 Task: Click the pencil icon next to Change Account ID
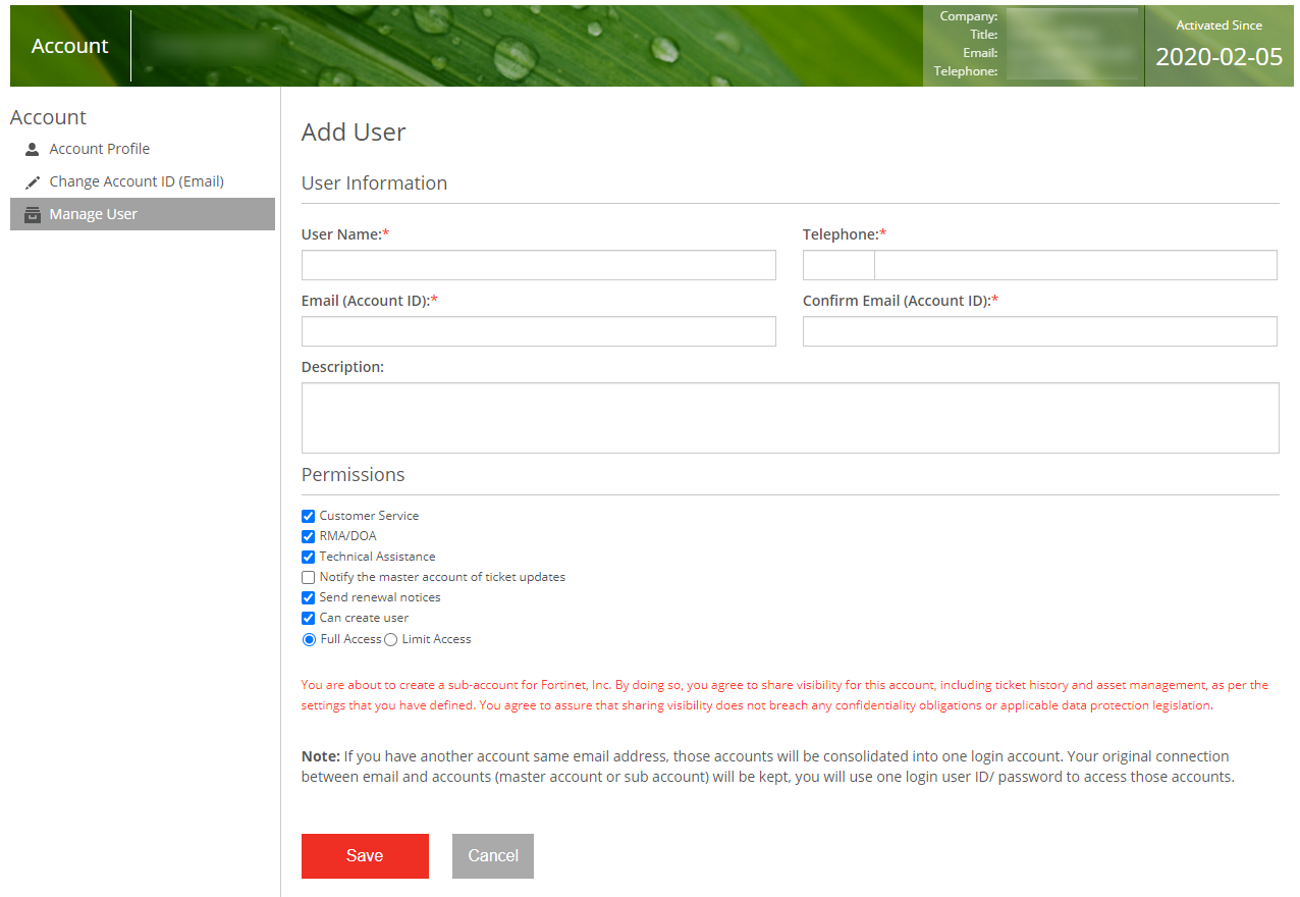tap(32, 182)
